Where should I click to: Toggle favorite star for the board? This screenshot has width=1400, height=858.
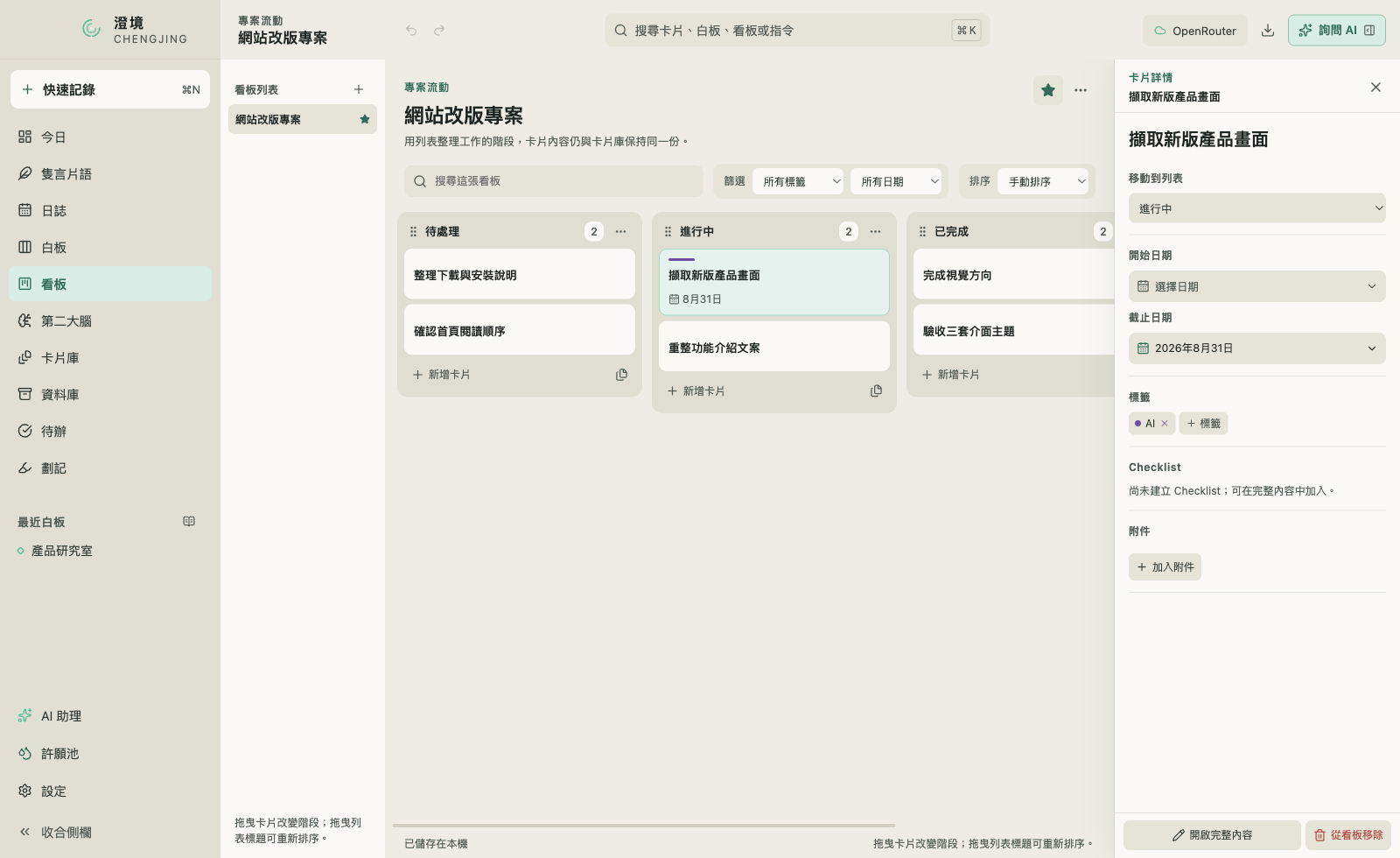(1048, 90)
